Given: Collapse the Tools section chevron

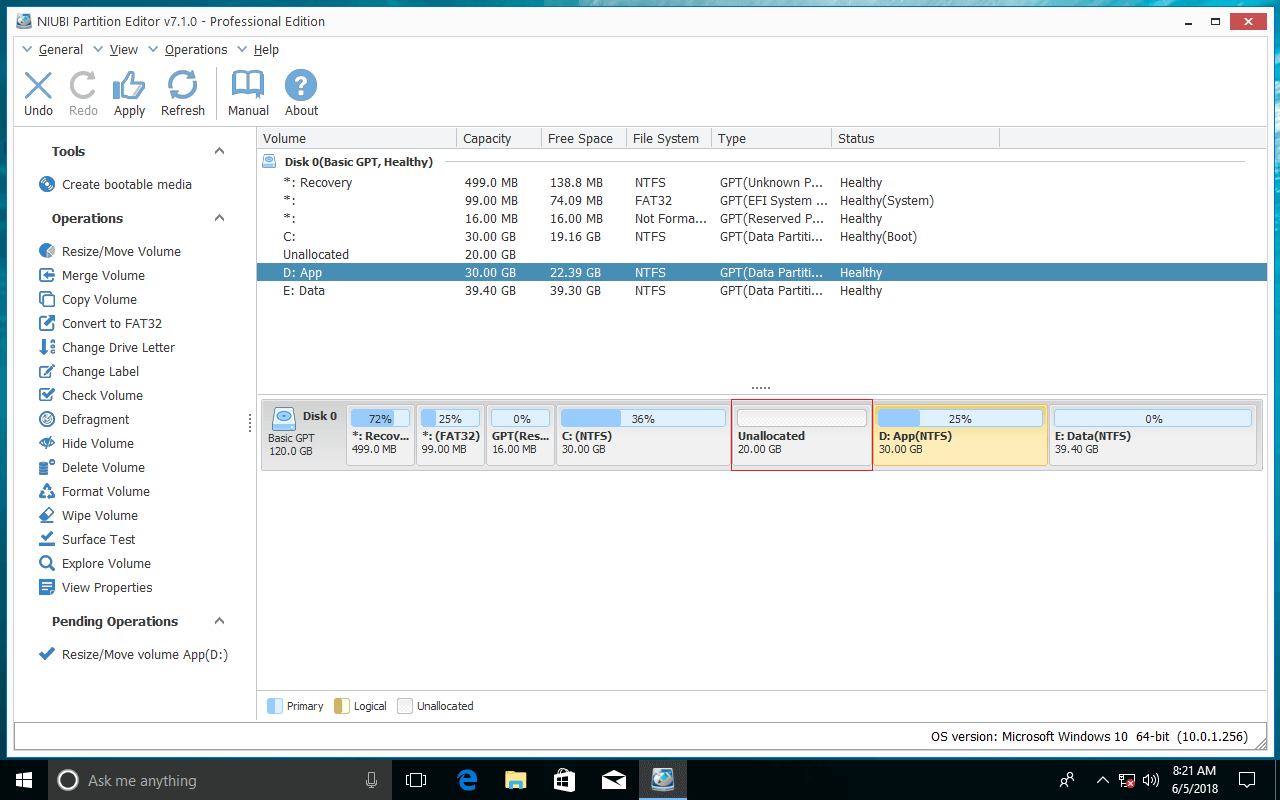Looking at the screenshot, I should point(220,151).
